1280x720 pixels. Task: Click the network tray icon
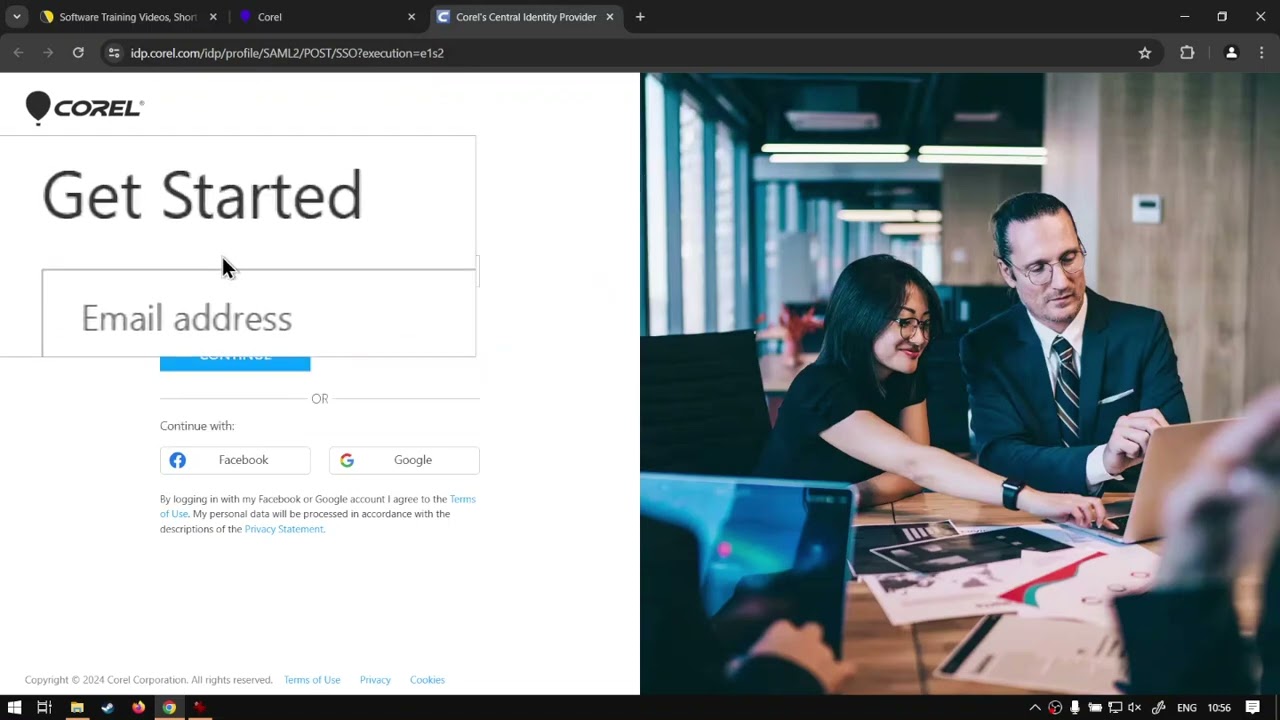(1115, 708)
